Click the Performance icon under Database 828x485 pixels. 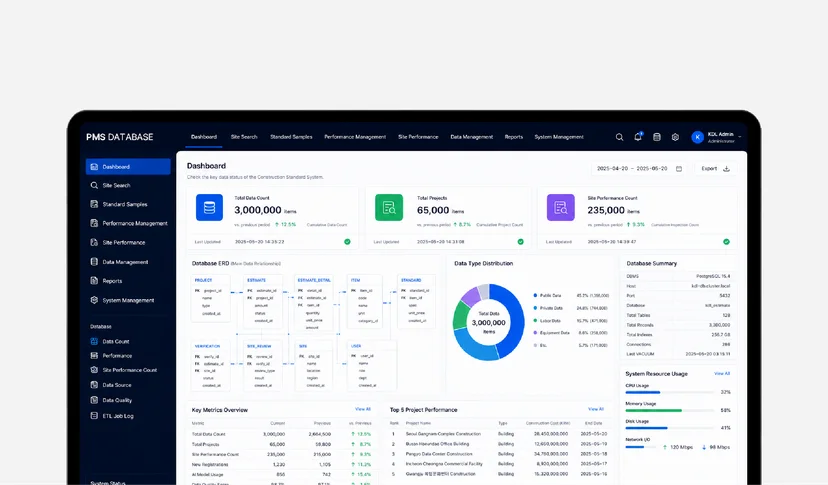click(94, 356)
